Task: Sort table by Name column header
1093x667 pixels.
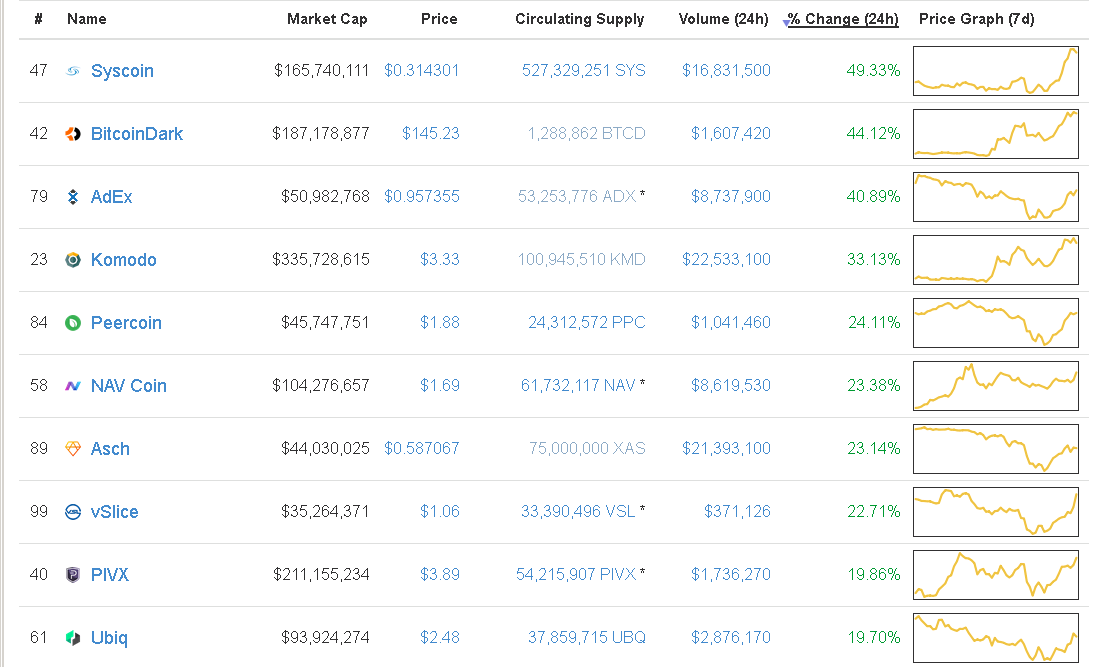Action: [86, 20]
